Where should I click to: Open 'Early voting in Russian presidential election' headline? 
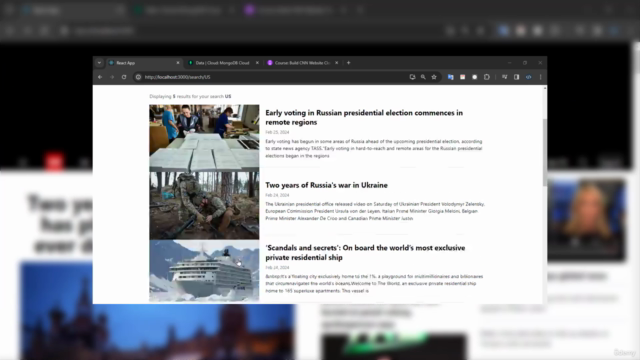click(x=364, y=117)
